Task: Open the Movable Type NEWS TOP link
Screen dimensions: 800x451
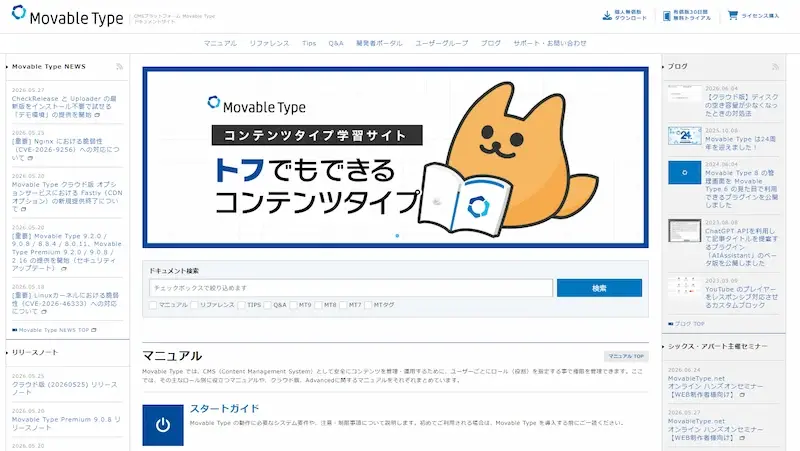Action: 54,330
